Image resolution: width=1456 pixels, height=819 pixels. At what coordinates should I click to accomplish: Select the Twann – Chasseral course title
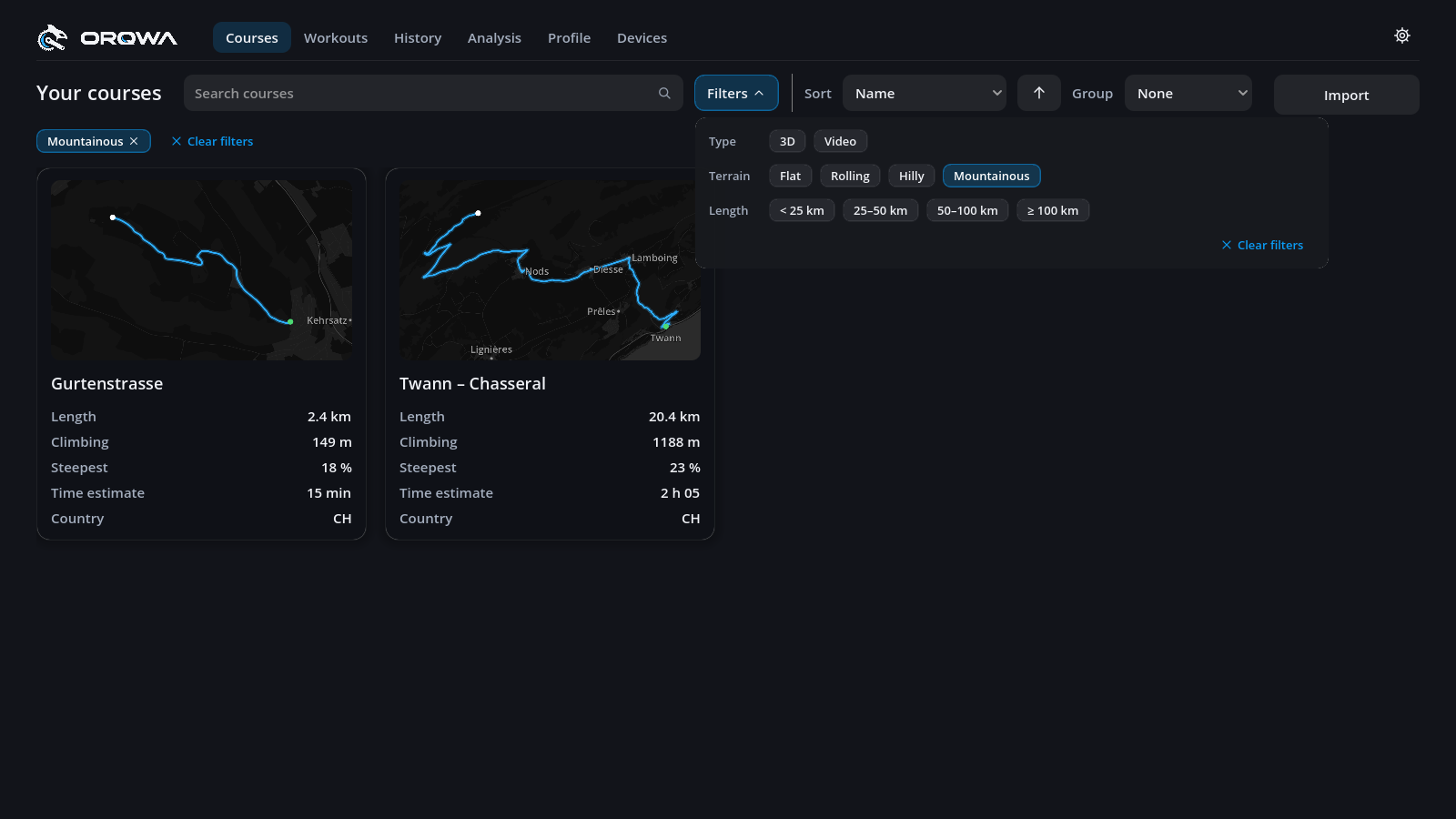point(472,383)
